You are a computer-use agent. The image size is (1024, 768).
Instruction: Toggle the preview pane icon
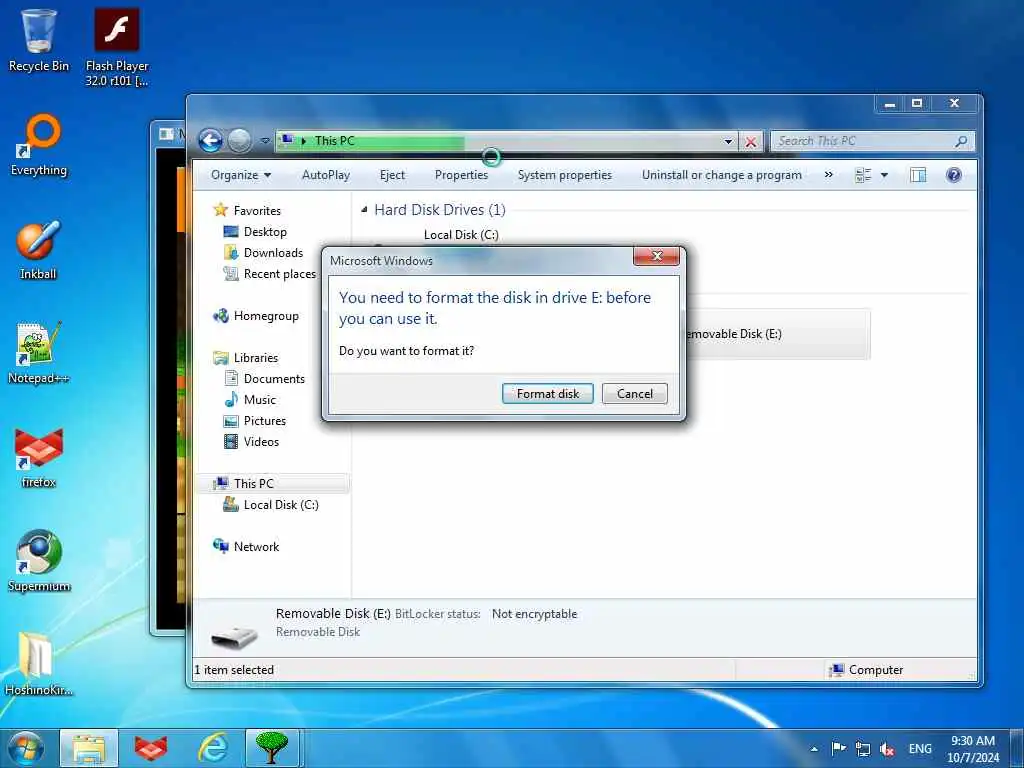(918, 175)
